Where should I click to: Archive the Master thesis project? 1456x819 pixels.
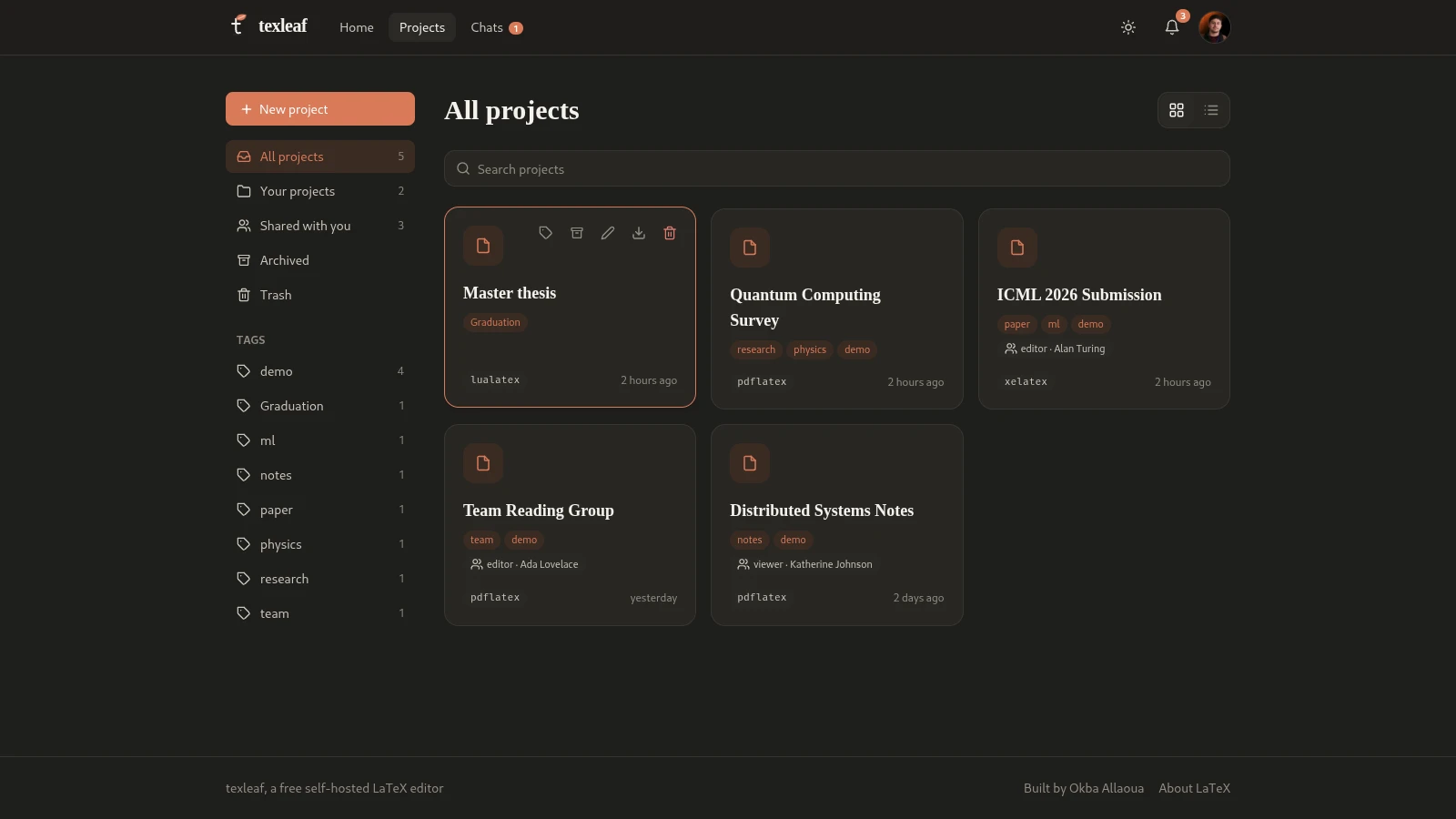(577, 233)
